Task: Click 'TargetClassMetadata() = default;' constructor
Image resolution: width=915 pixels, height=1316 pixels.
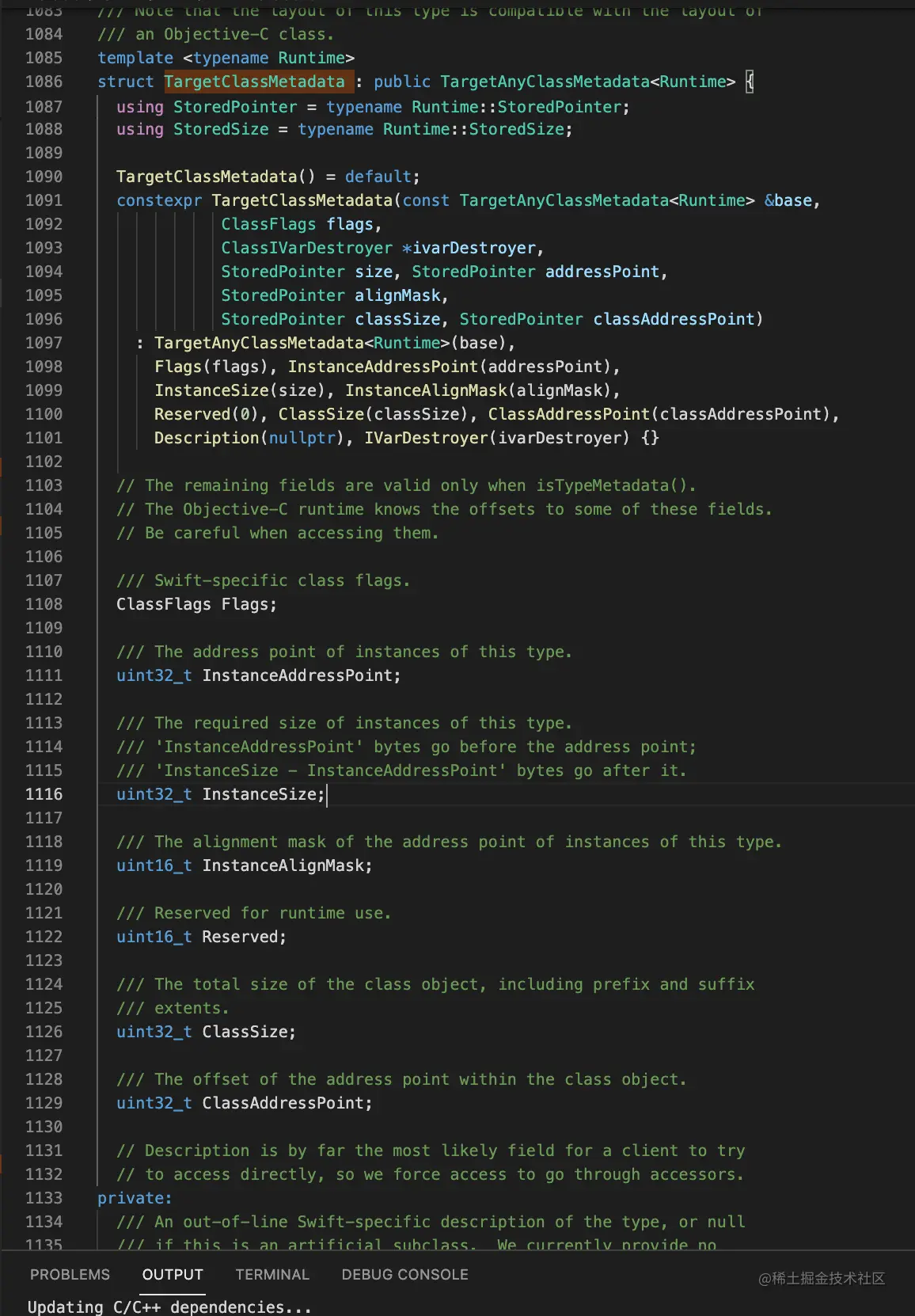Action: 268,177
